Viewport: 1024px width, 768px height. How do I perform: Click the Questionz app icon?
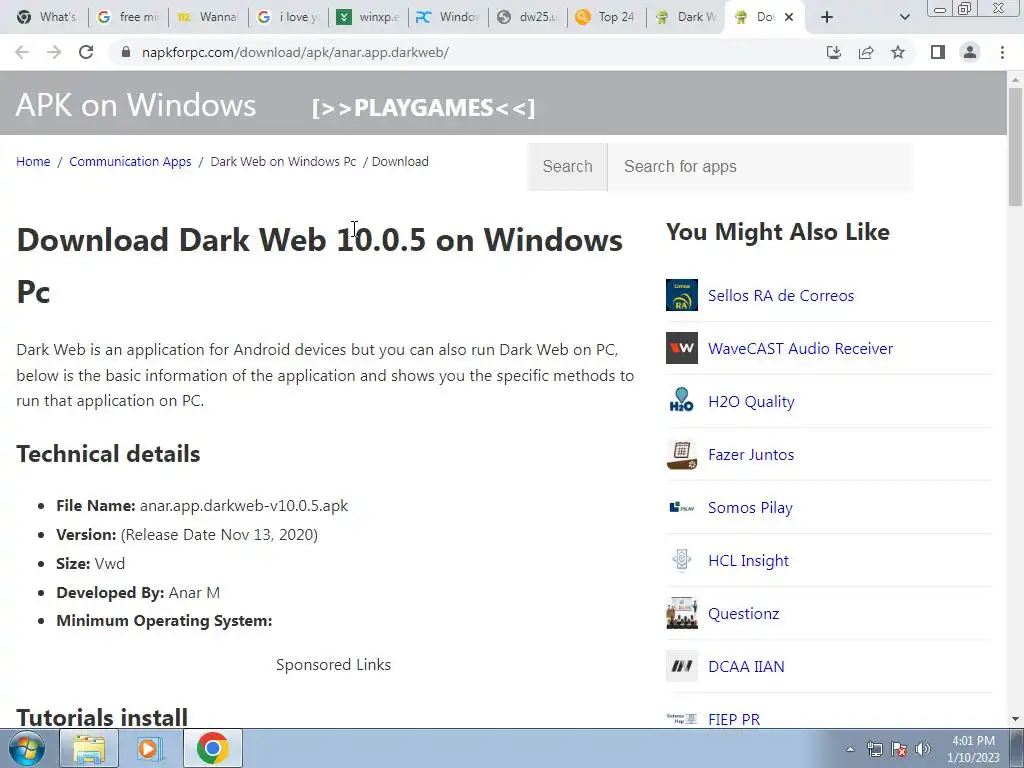coord(682,613)
